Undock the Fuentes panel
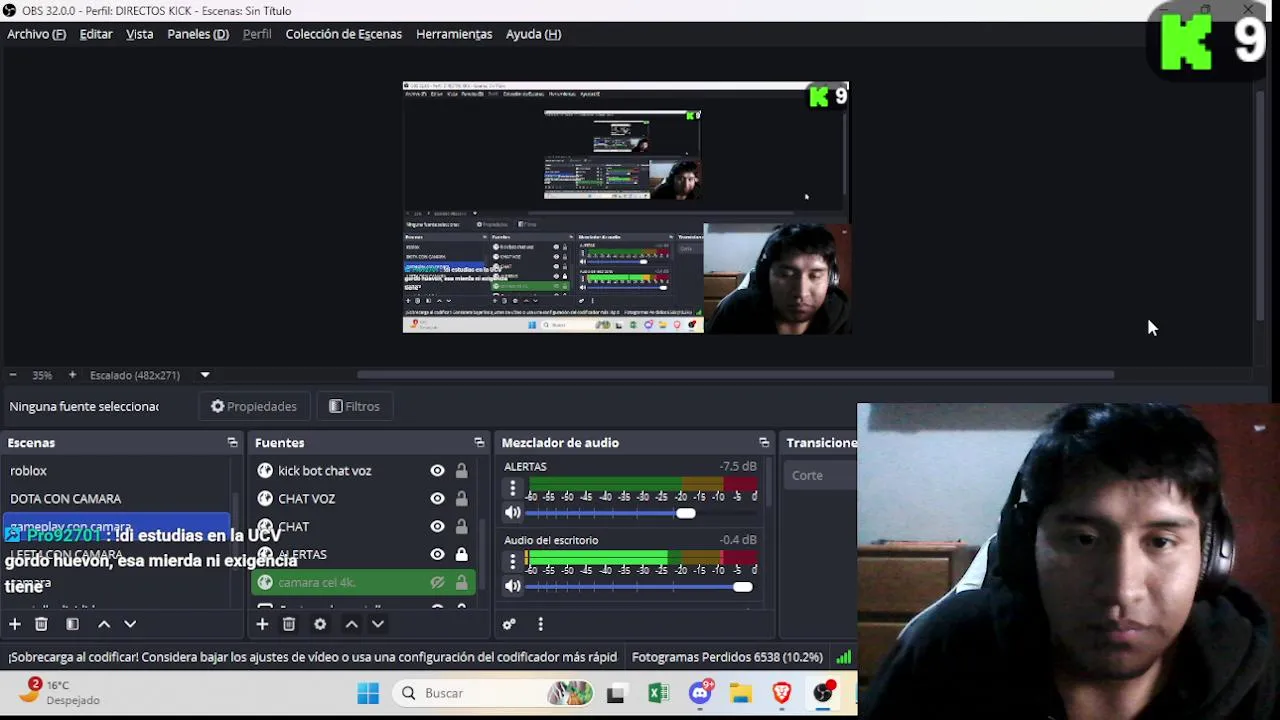The width and height of the screenshot is (1280, 720). (479, 442)
